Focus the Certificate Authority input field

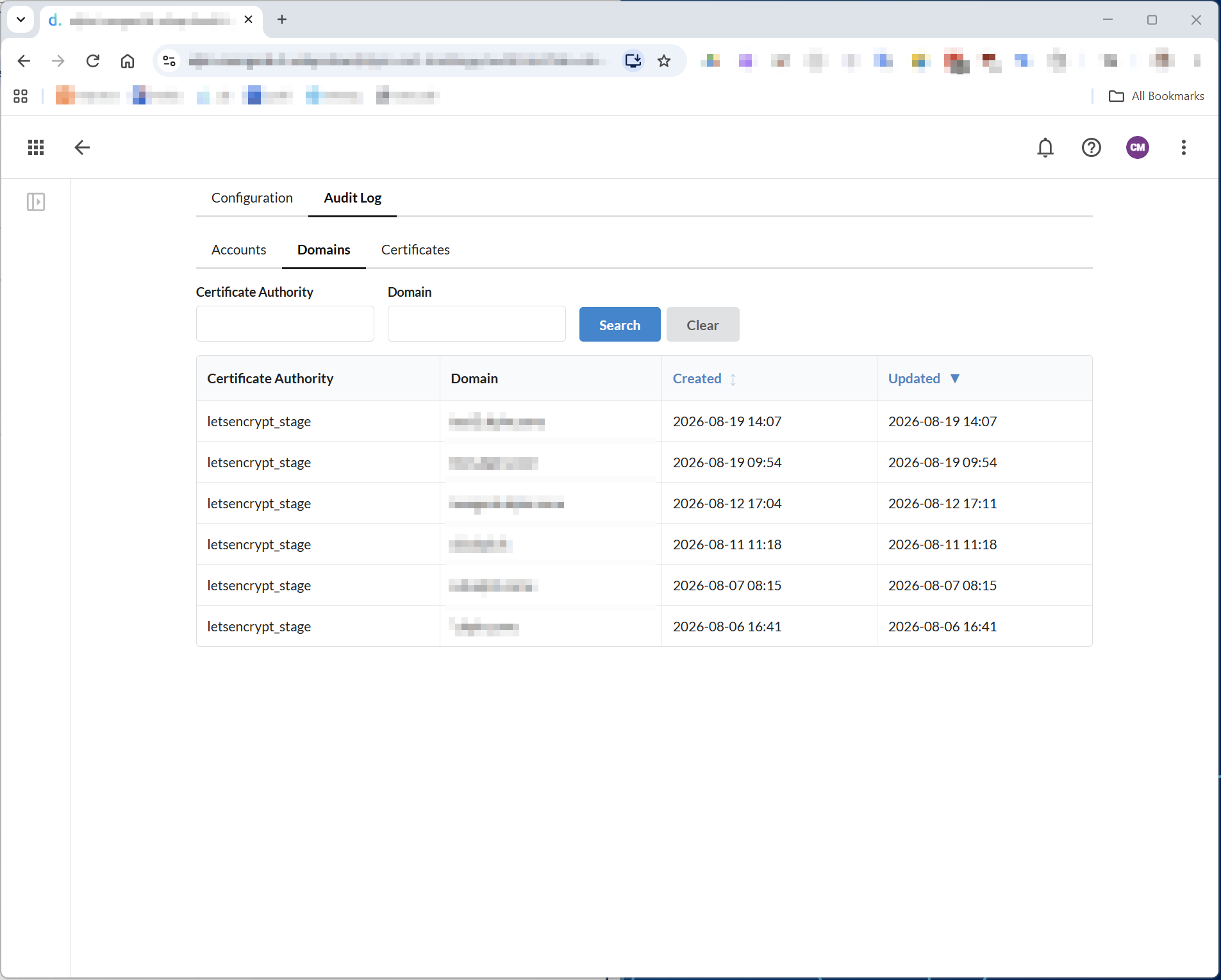[x=285, y=324]
